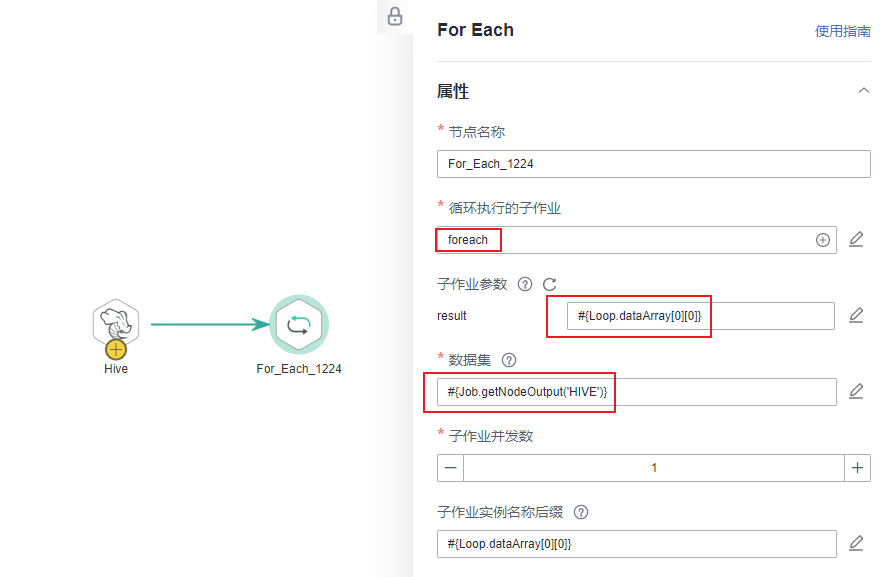
Task: Click the Hive node icon on canvas
Action: tap(116, 322)
